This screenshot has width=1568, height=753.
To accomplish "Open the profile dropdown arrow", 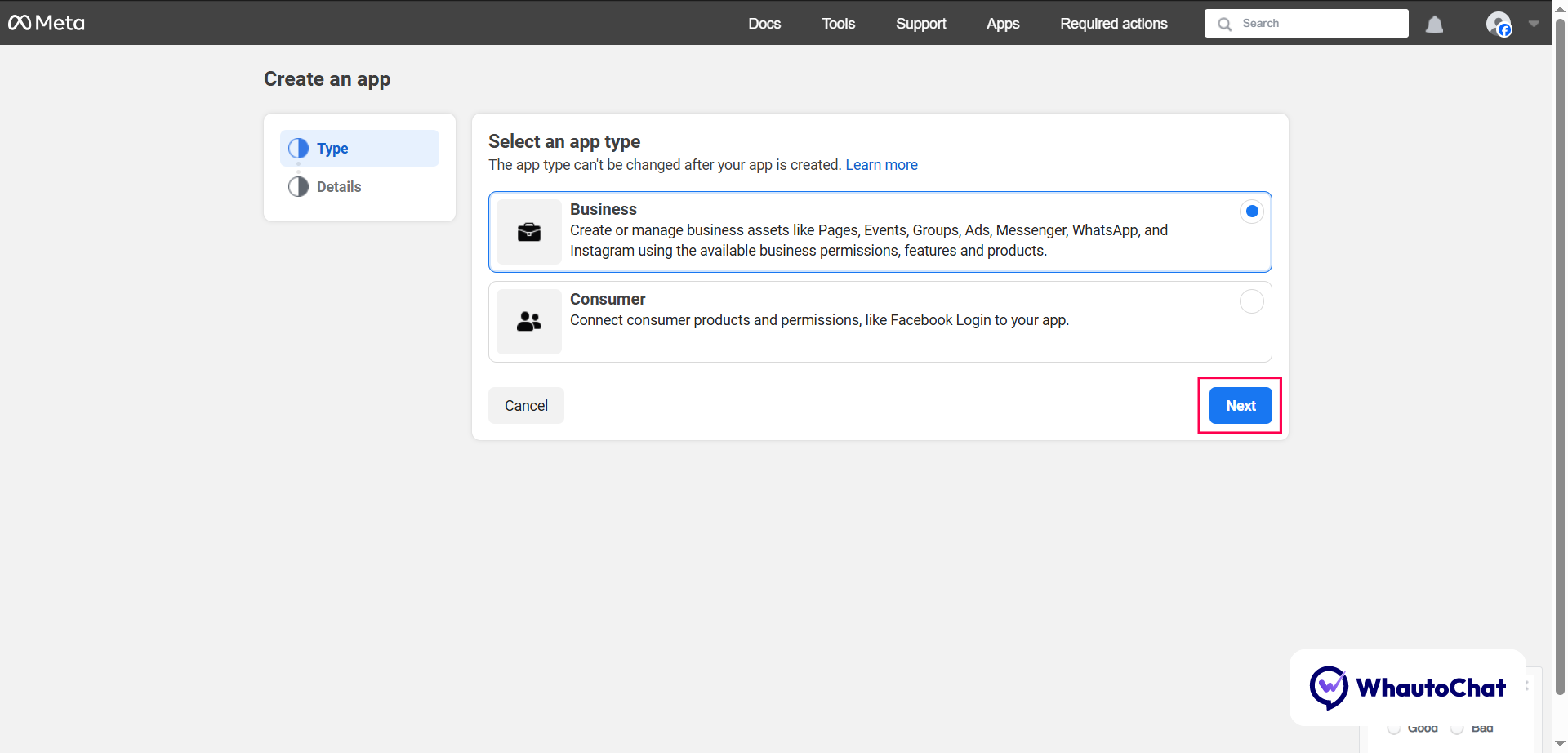I will [x=1534, y=24].
